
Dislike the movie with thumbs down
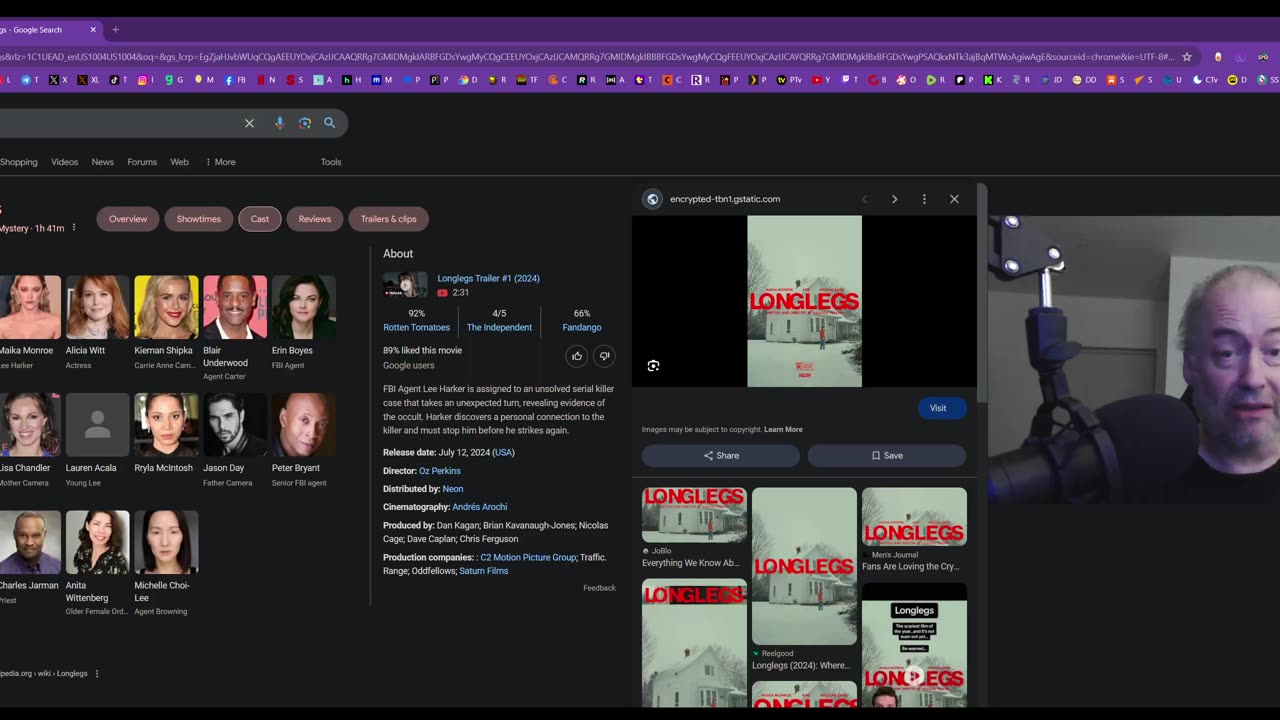[x=604, y=356]
